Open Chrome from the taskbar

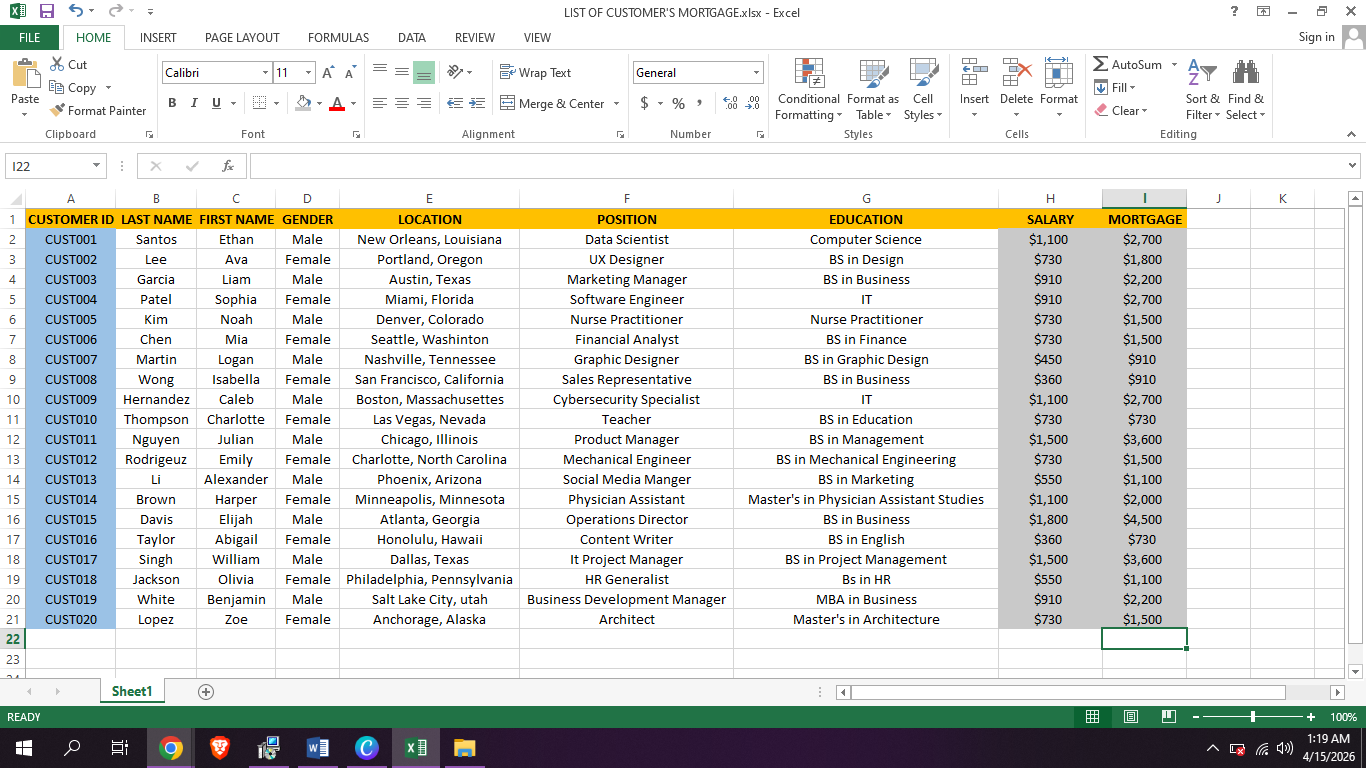170,748
